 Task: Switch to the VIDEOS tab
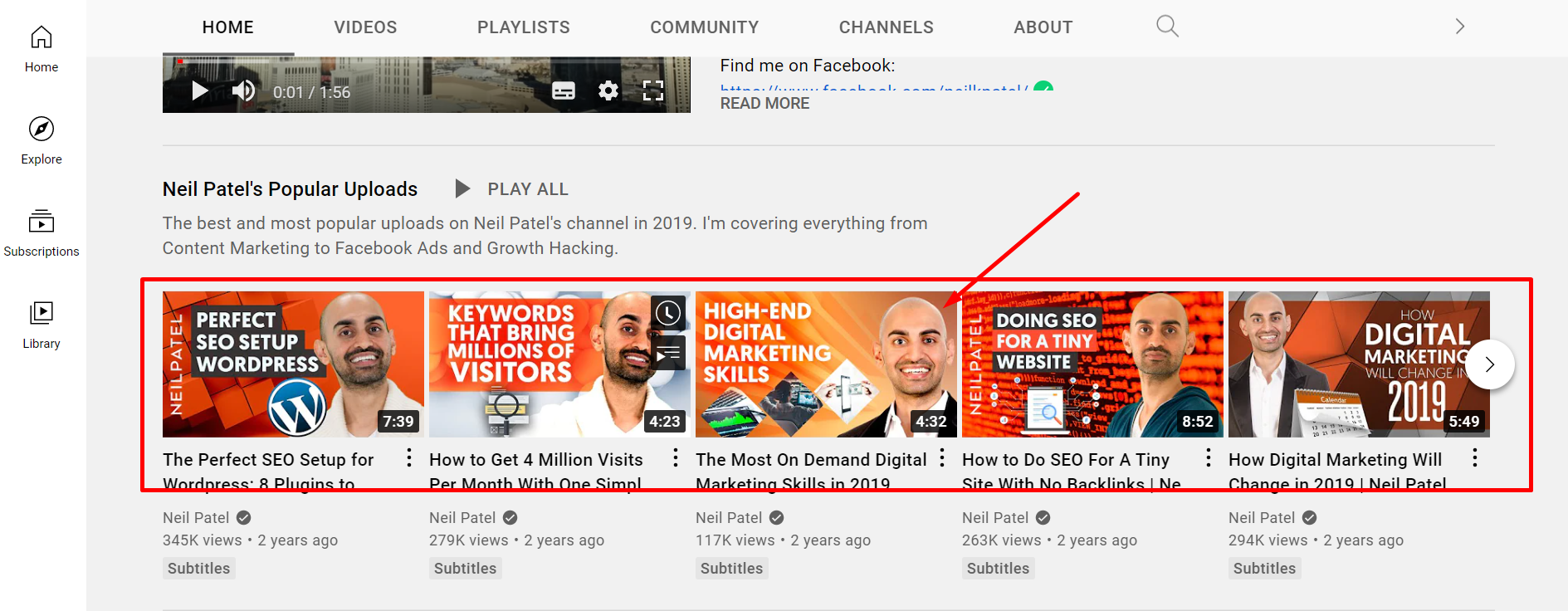[x=365, y=27]
